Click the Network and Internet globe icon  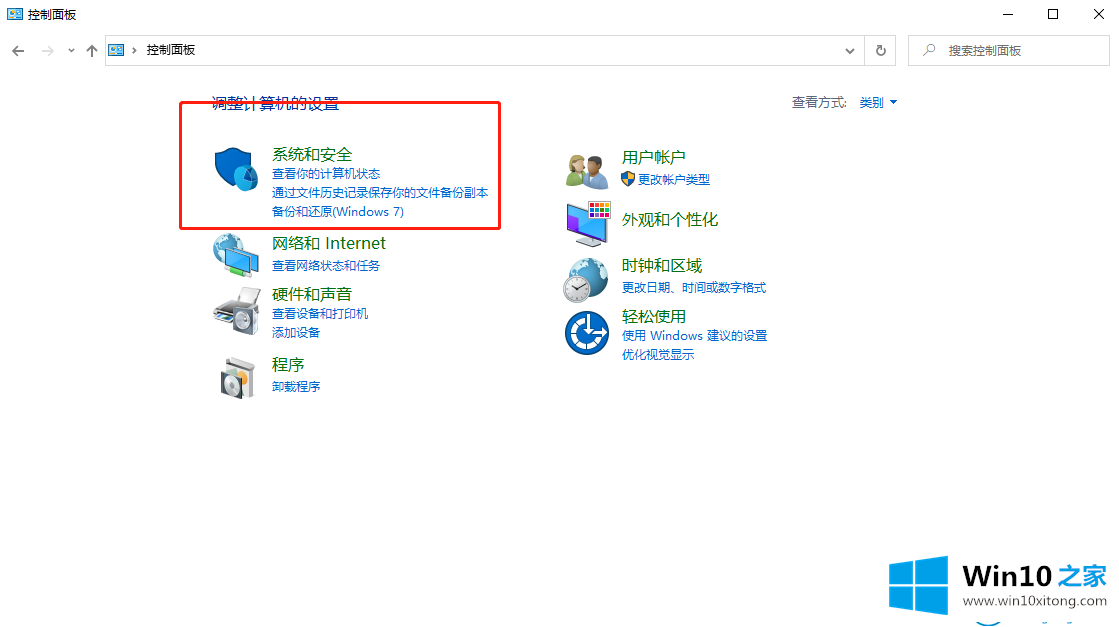click(x=236, y=255)
